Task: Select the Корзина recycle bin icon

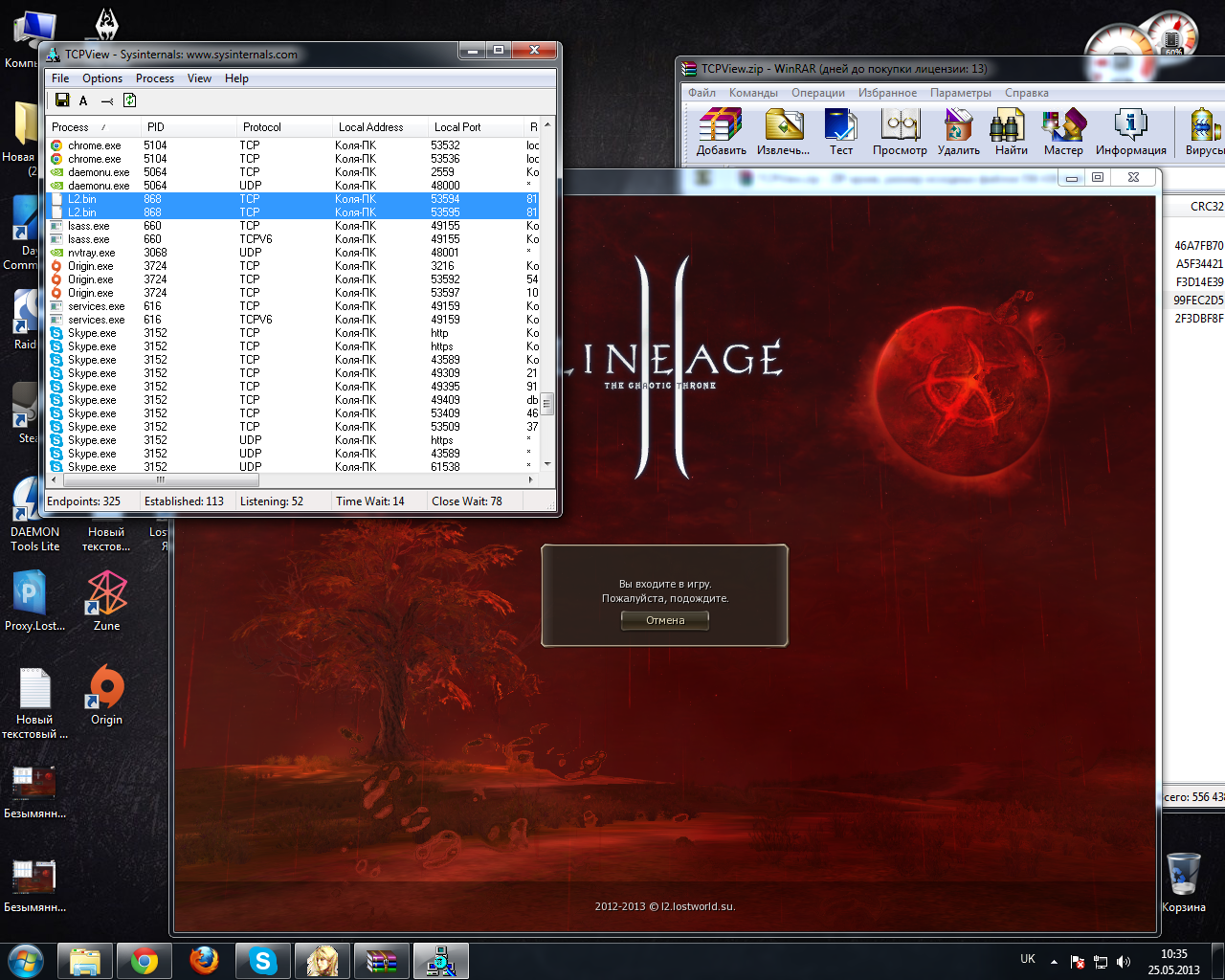Action: pos(1184,882)
